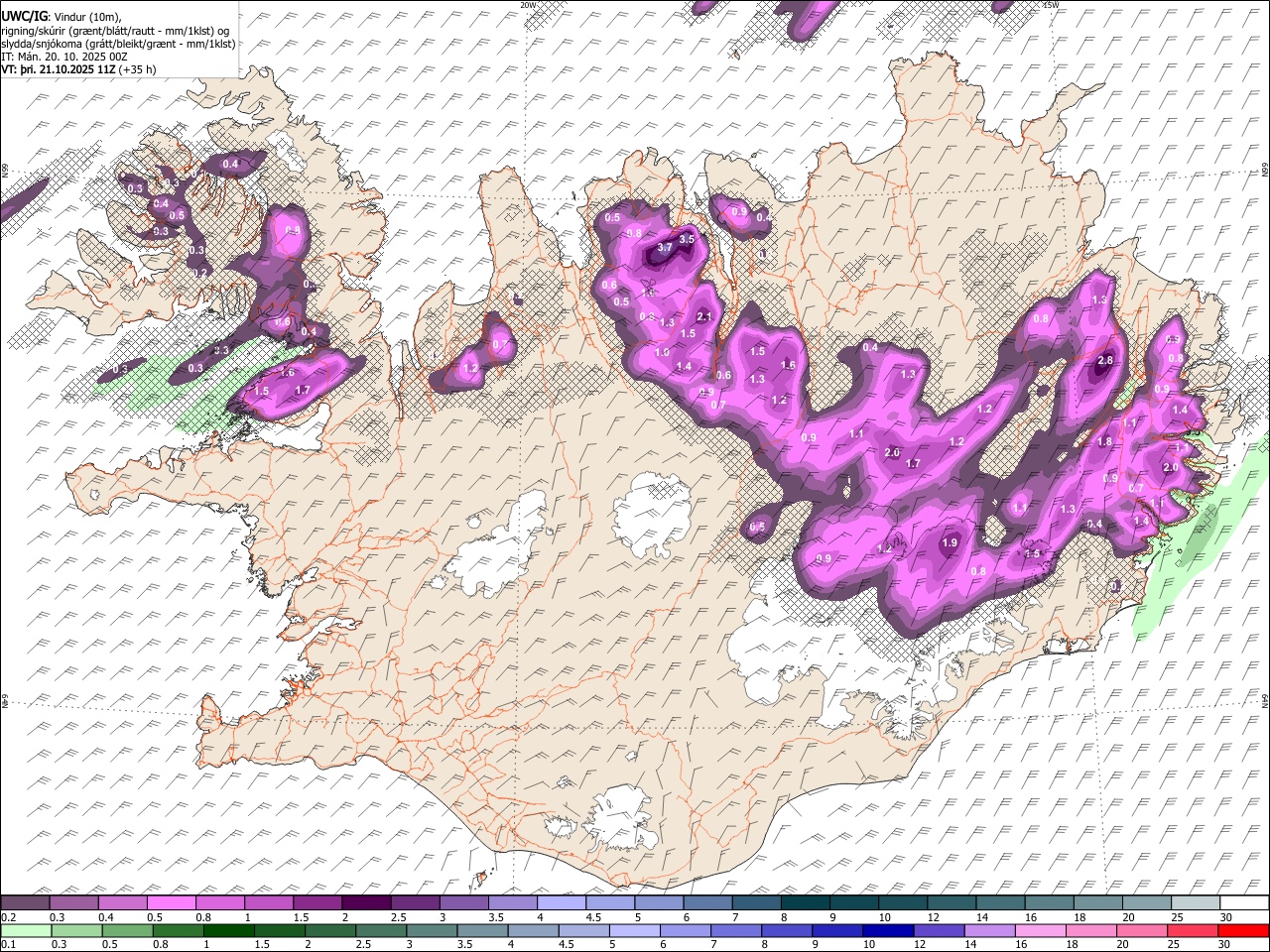The image size is (1270, 952).
Task: Click the 2–2.5 green swatch in lower row
Action: pyautogui.click(x=328, y=930)
